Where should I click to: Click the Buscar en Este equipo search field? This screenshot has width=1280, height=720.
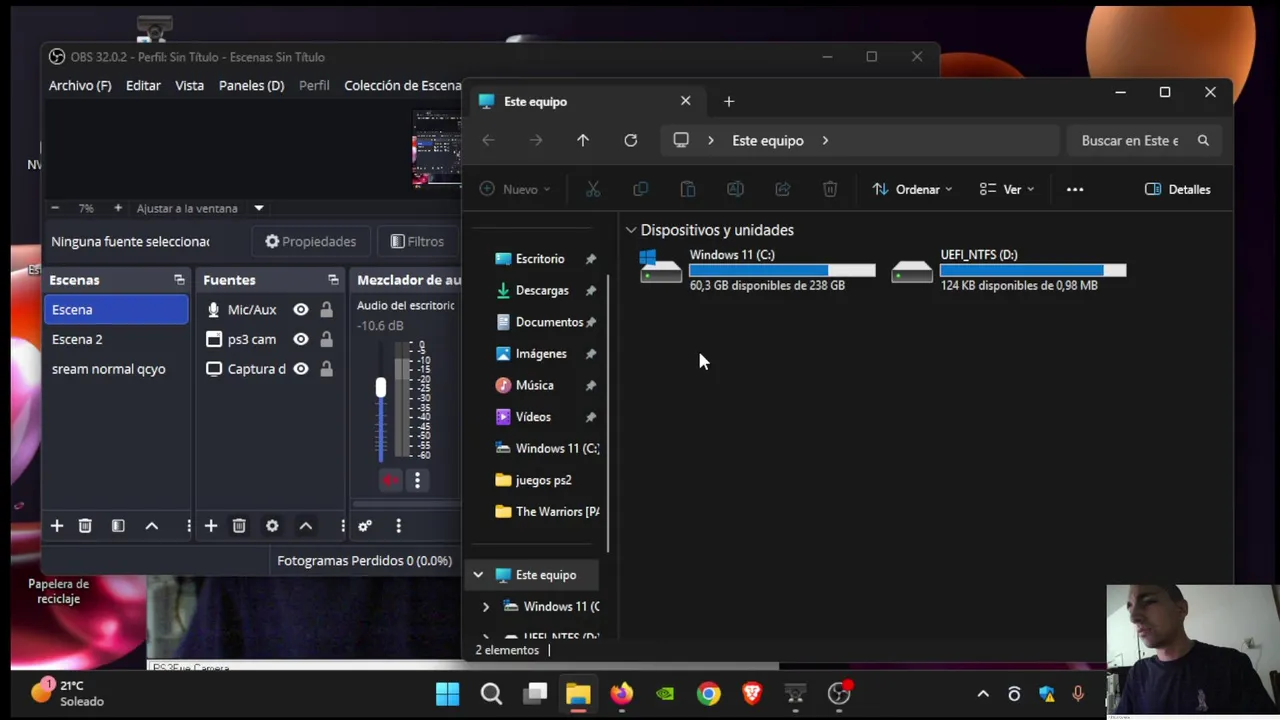[x=1146, y=141]
